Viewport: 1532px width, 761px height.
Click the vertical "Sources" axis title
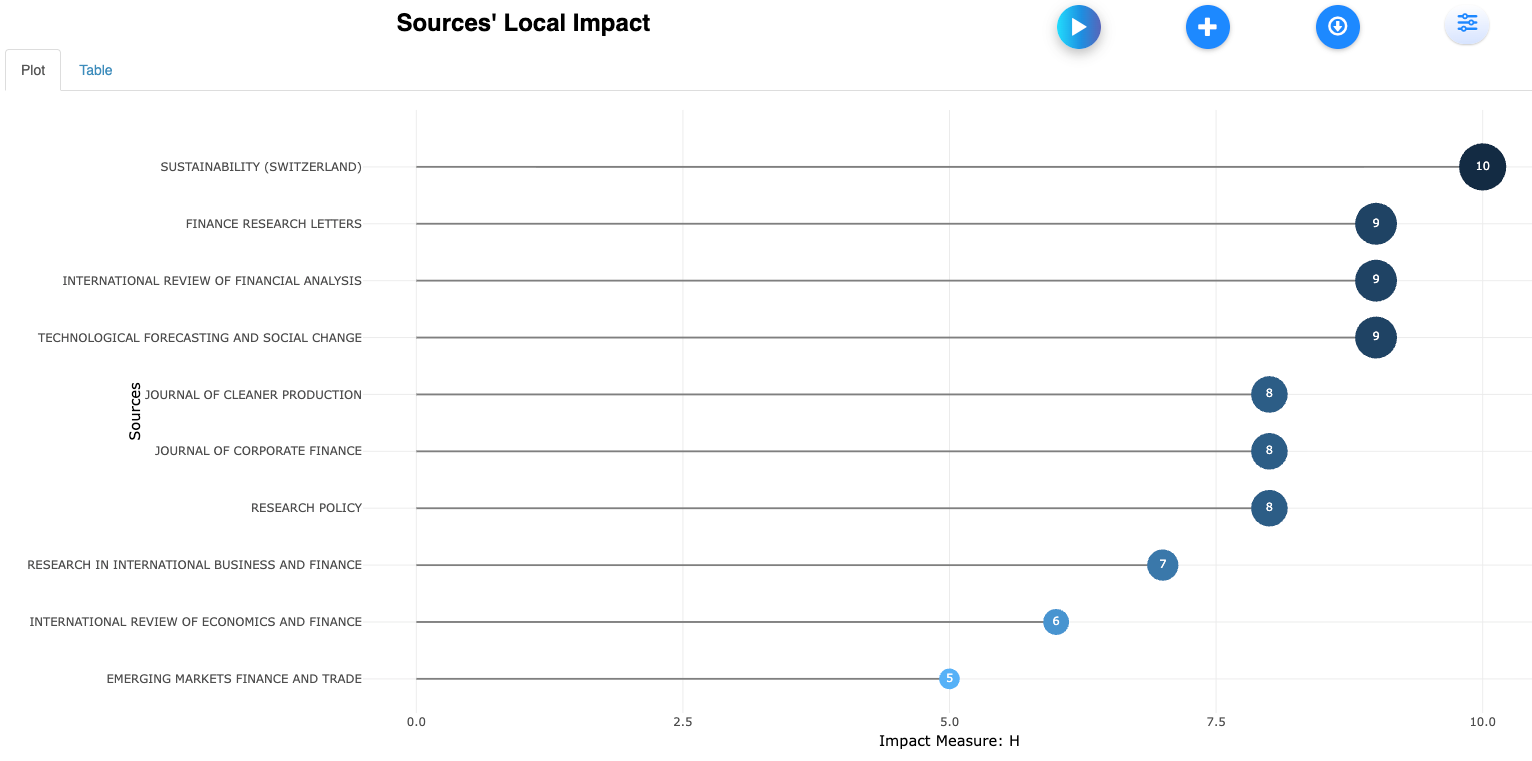point(135,411)
